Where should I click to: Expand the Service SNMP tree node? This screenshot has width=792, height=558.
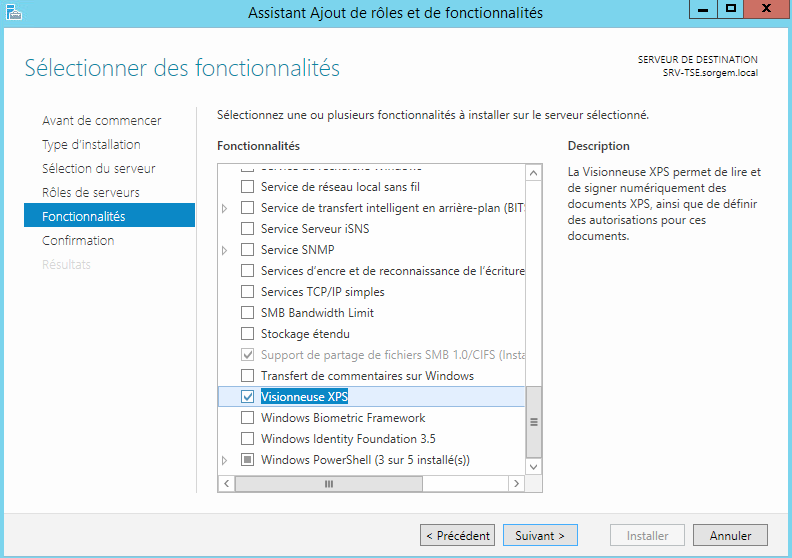point(225,250)
